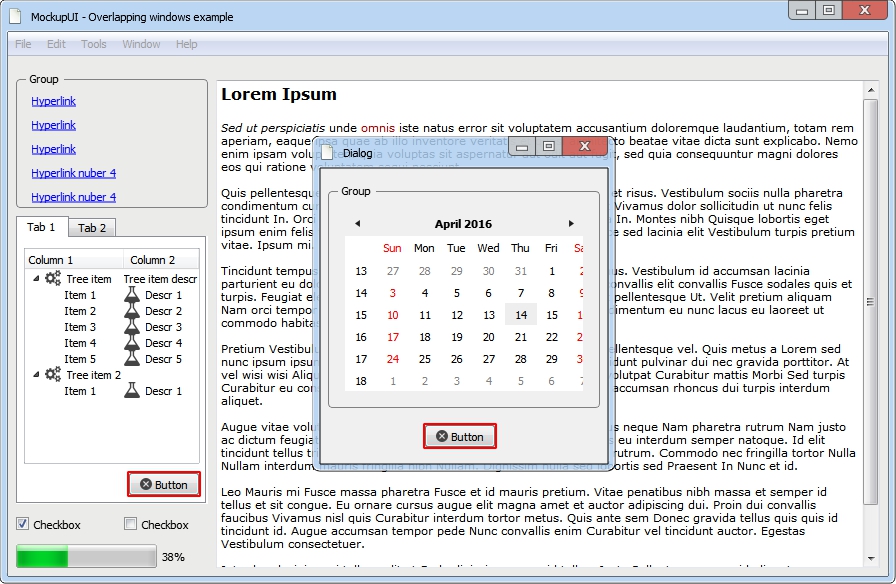Click the flask icon next to Descr 1 under Tree item
This screenshot has width=896, height=584.
tap(132, 295)
